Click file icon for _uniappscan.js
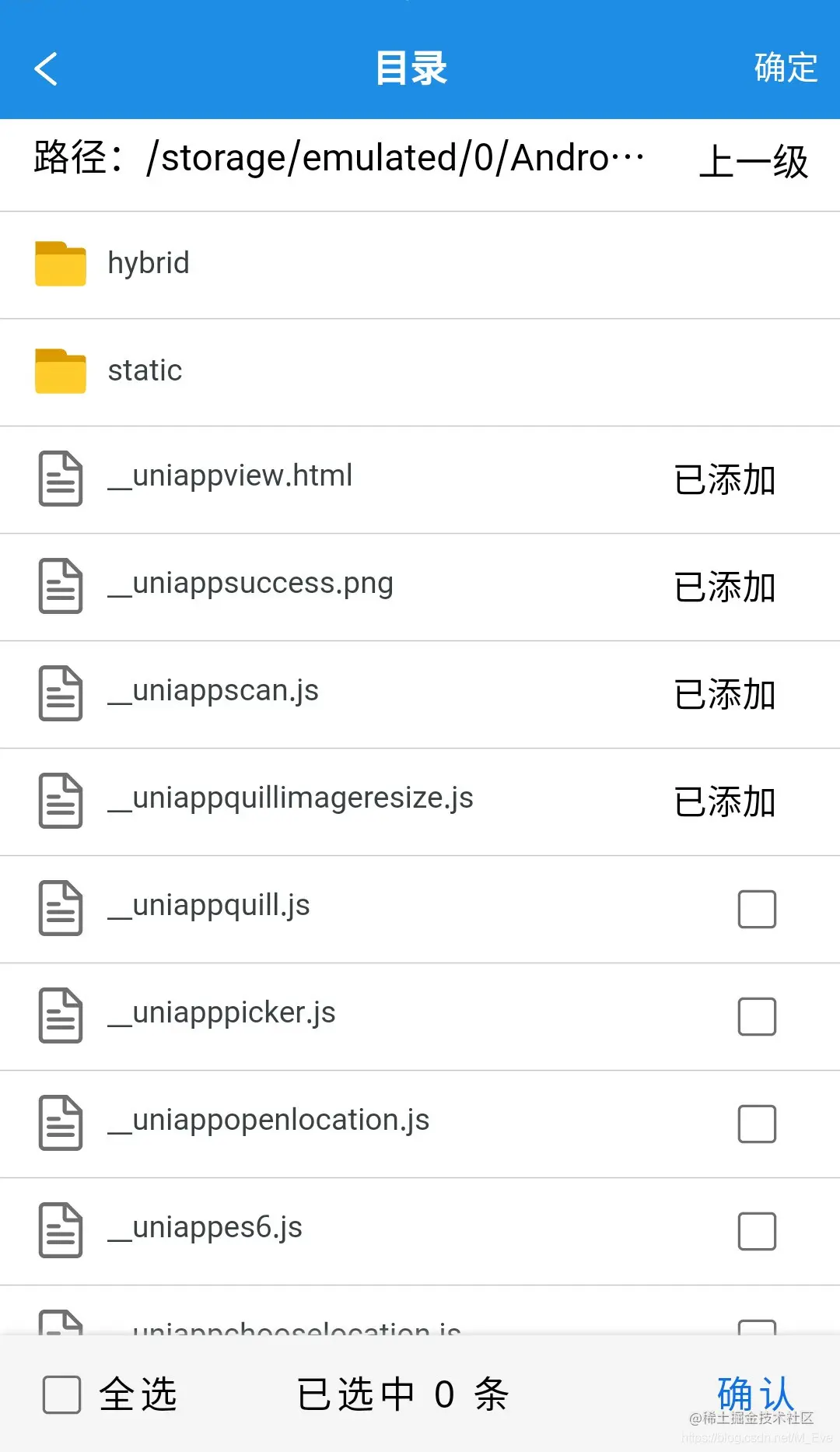 pos(61,693)
